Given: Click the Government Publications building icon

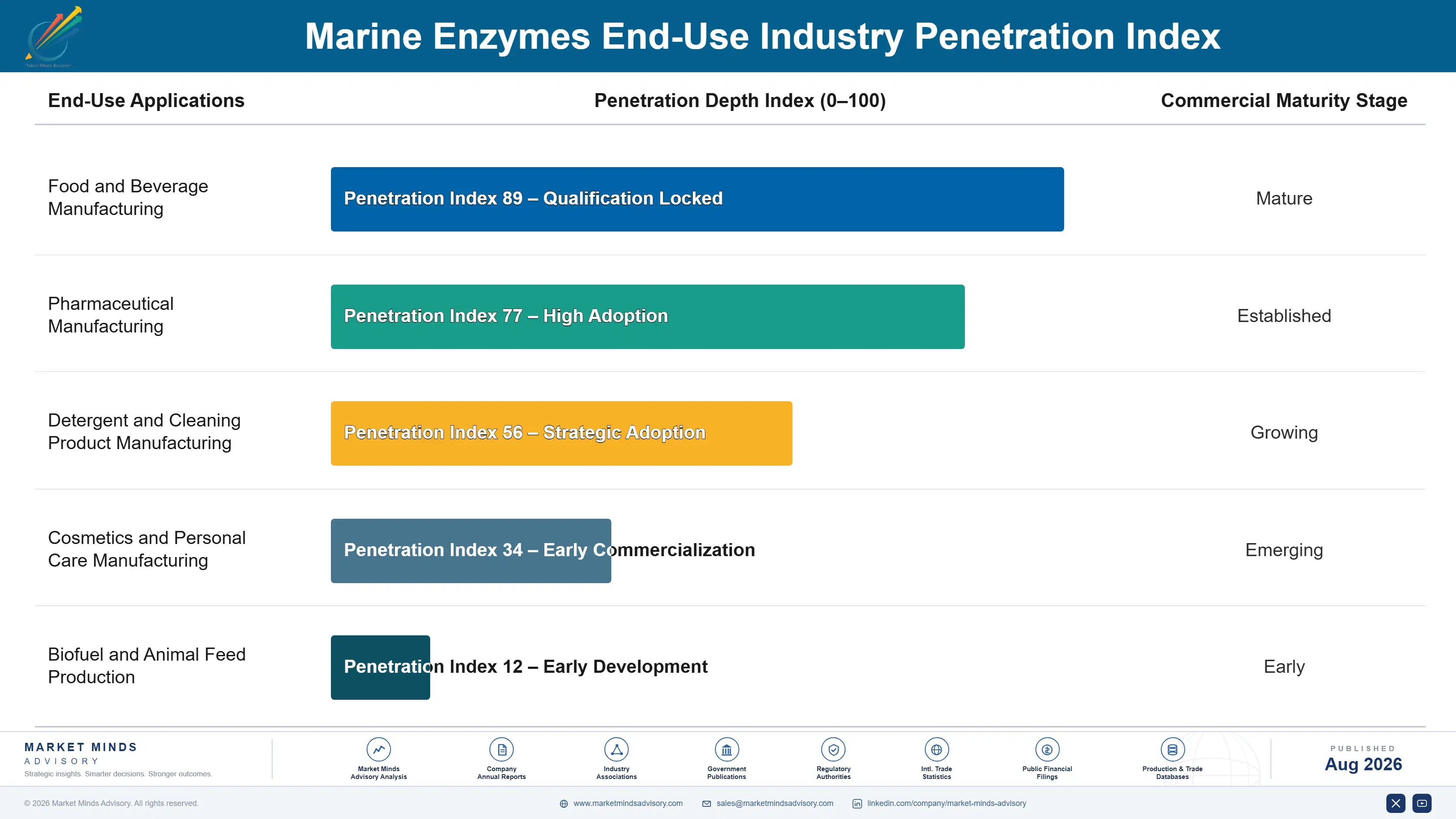Looking at the screenshot, I should coord(727,749).
